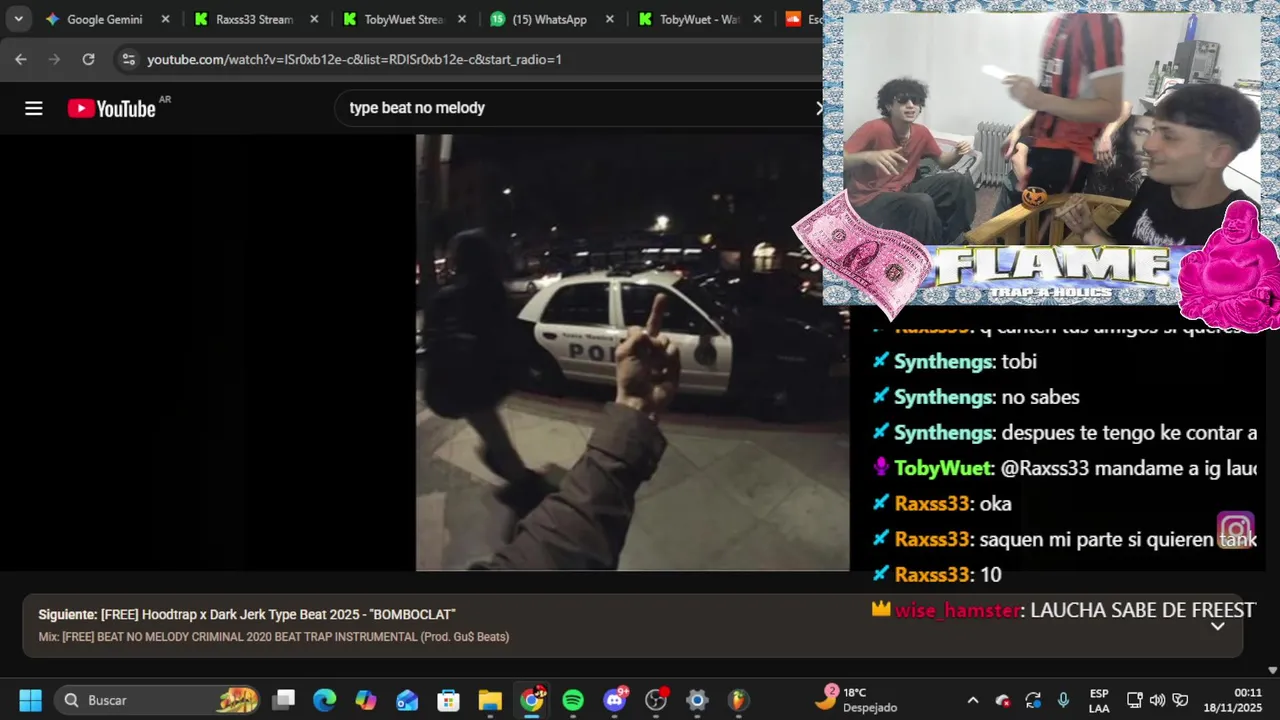Open the YouTube hamburger guide menu

tap(34, 108)
